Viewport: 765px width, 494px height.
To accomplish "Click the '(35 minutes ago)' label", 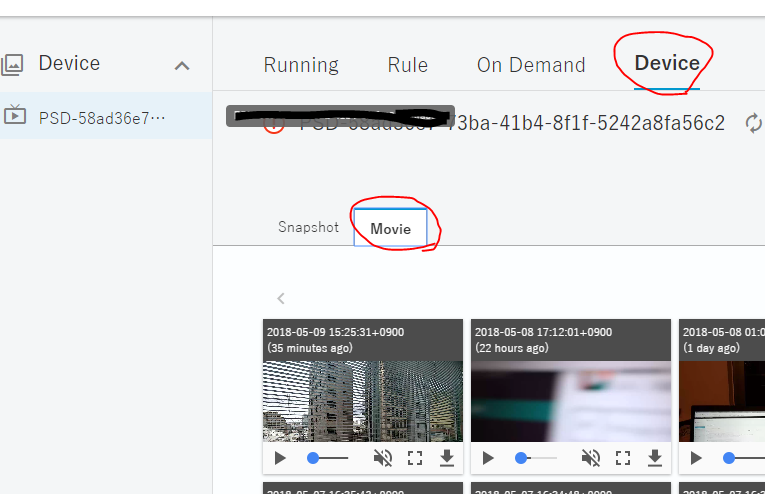I will pos(309,348).
